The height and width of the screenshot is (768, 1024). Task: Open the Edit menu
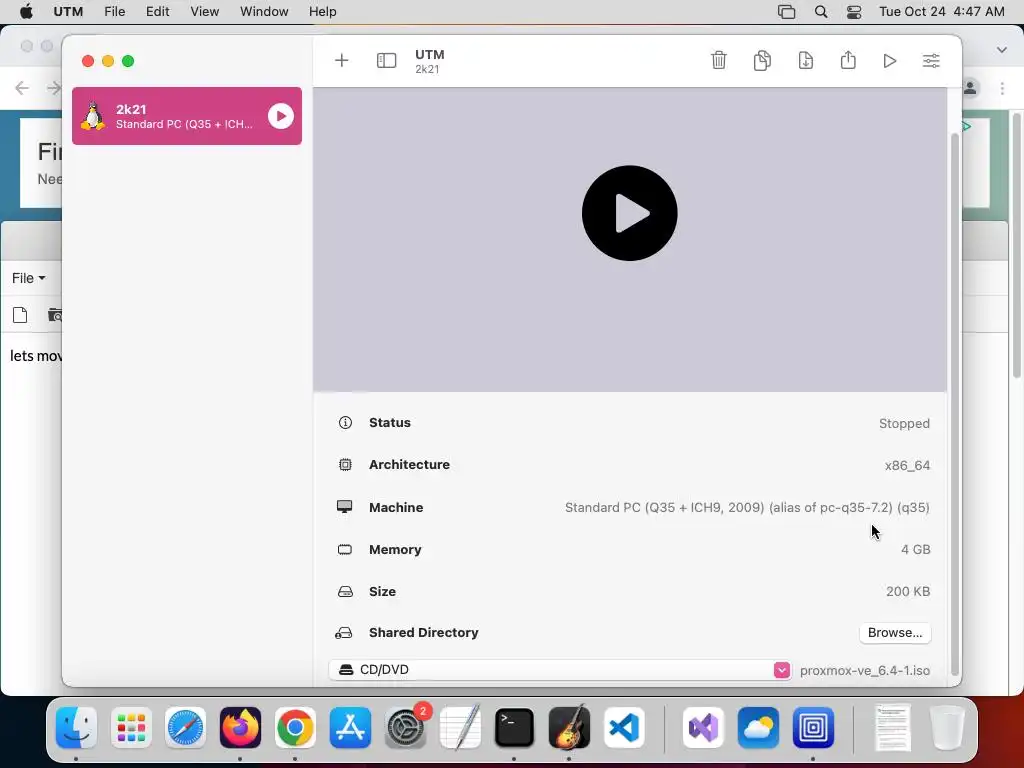pos(157,12)
